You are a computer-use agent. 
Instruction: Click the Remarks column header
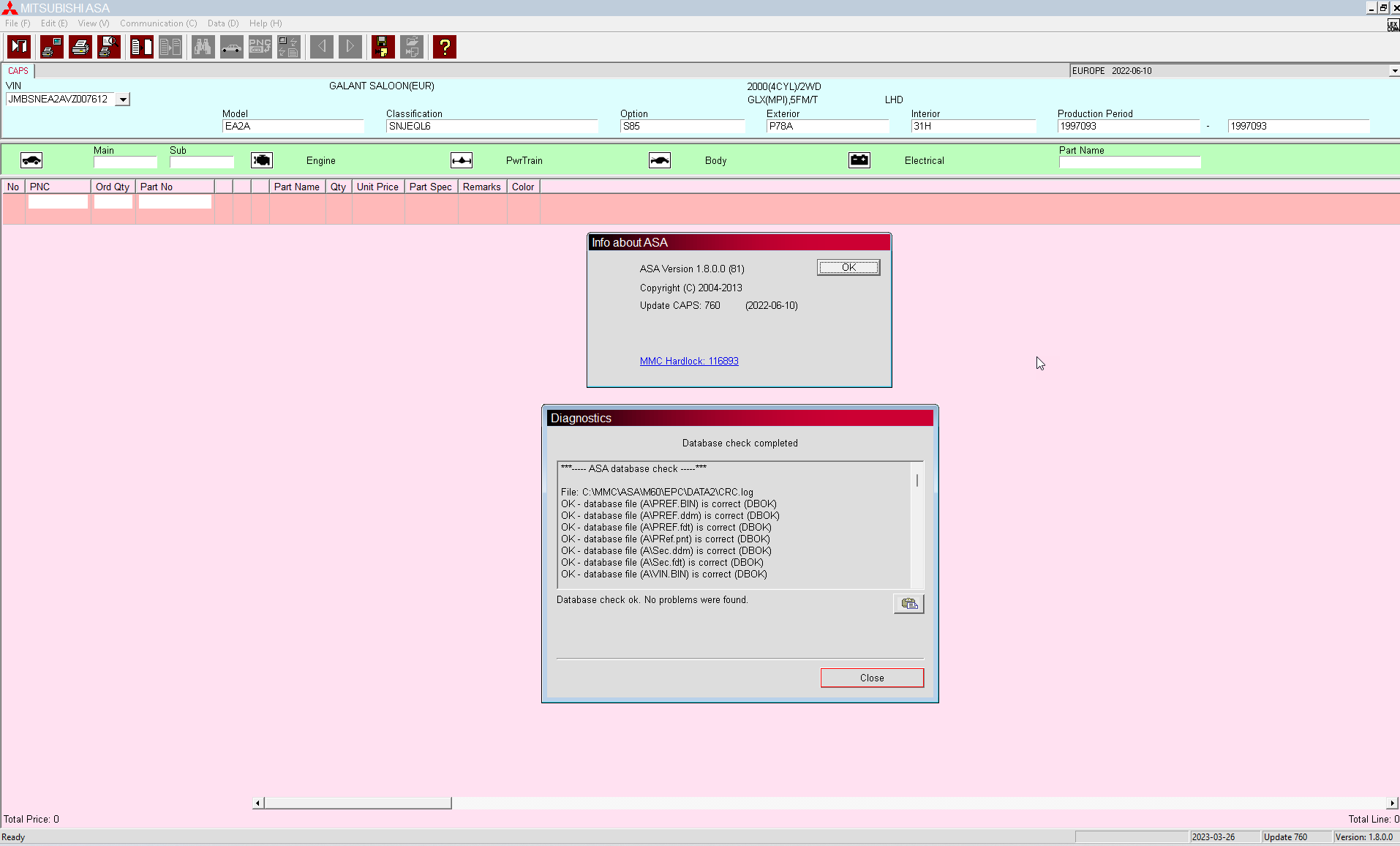pyautogui.click(x=482, y=187)
